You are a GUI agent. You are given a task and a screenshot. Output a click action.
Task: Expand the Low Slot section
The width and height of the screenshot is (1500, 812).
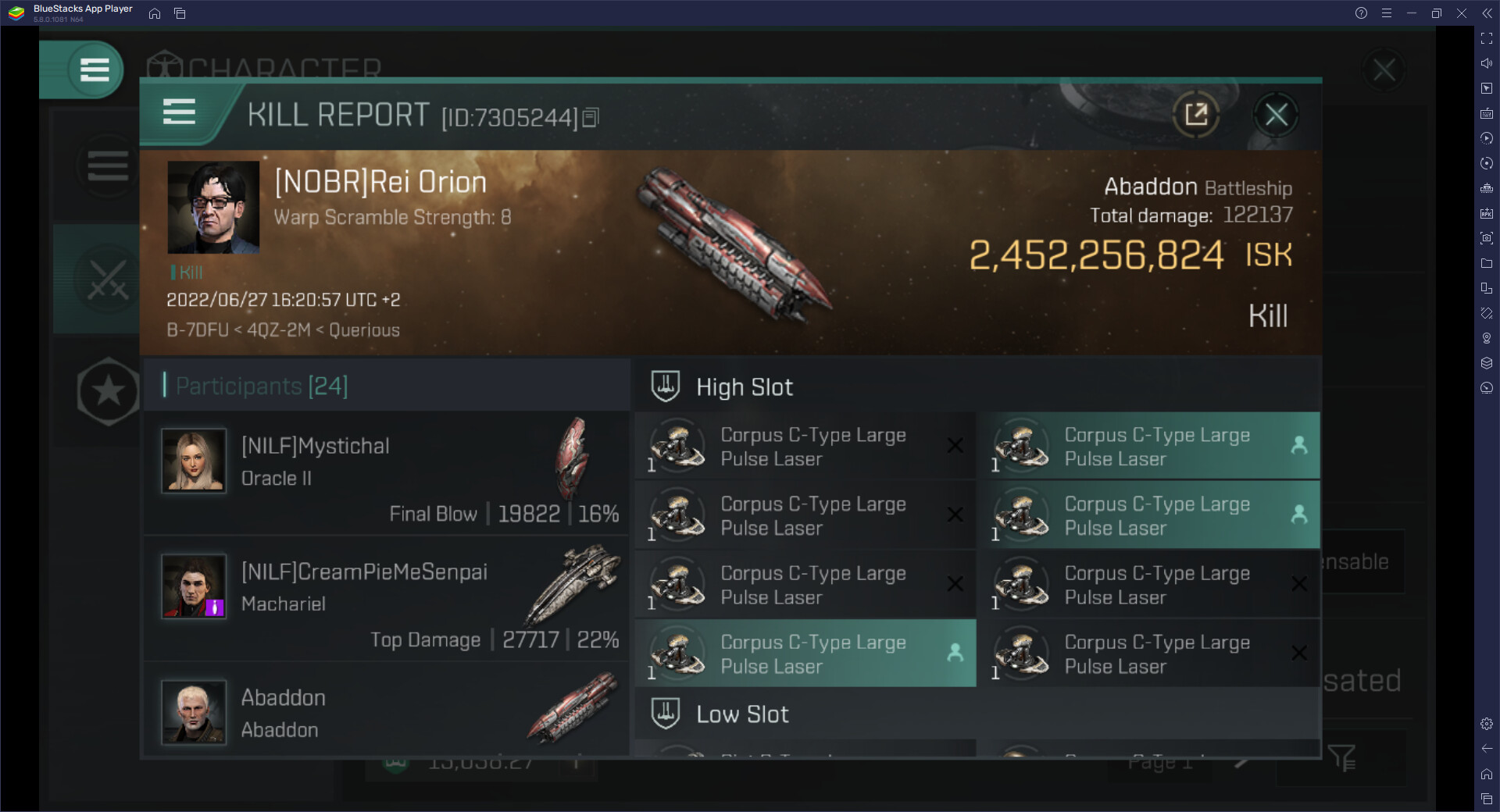(742, 714)
